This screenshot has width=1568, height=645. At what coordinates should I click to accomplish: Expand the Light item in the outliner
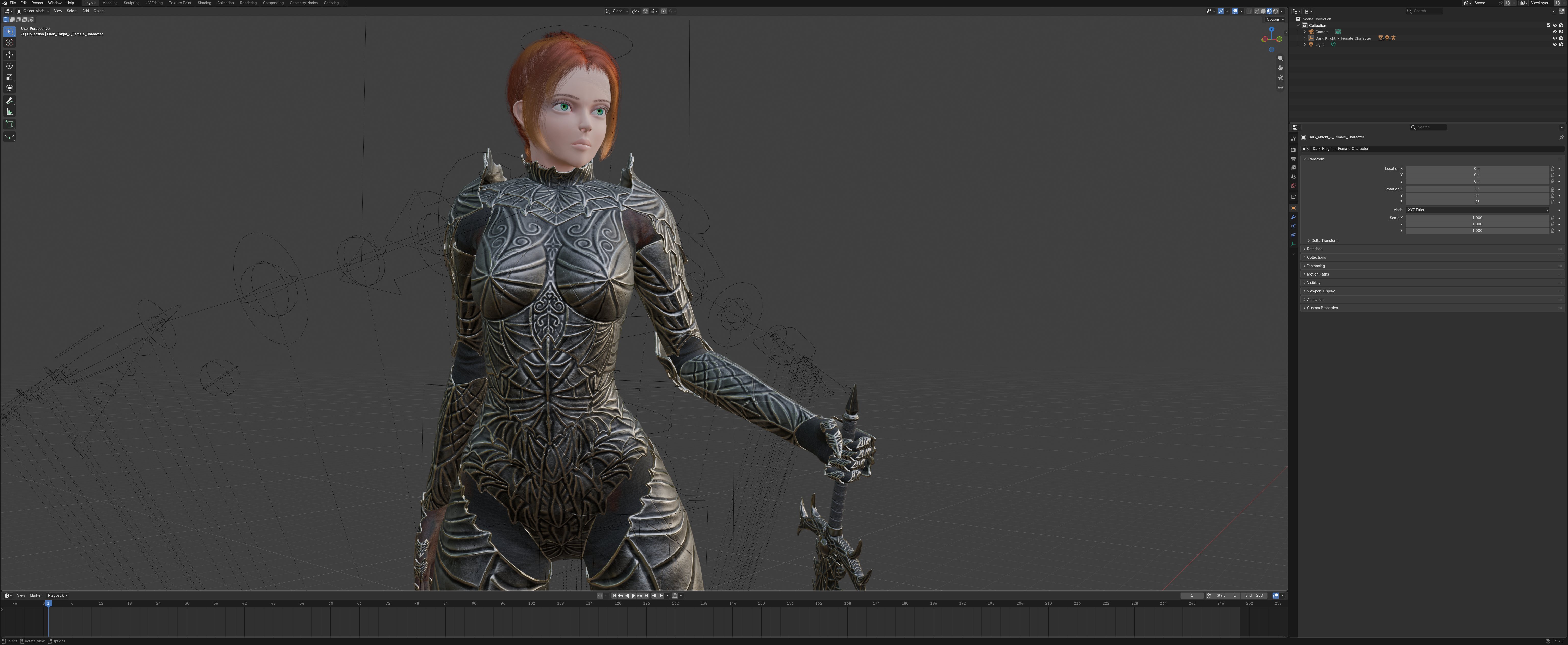[1304, 44]
